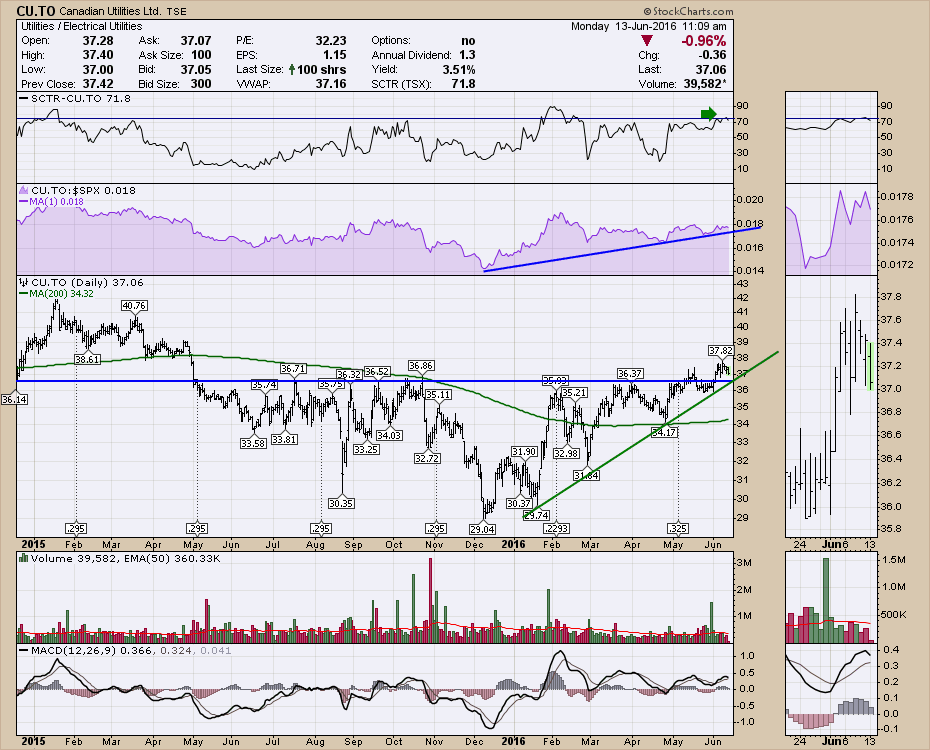Click the Options value no
The width and height of the screenshot is (930, 750).
pos(468,40)
